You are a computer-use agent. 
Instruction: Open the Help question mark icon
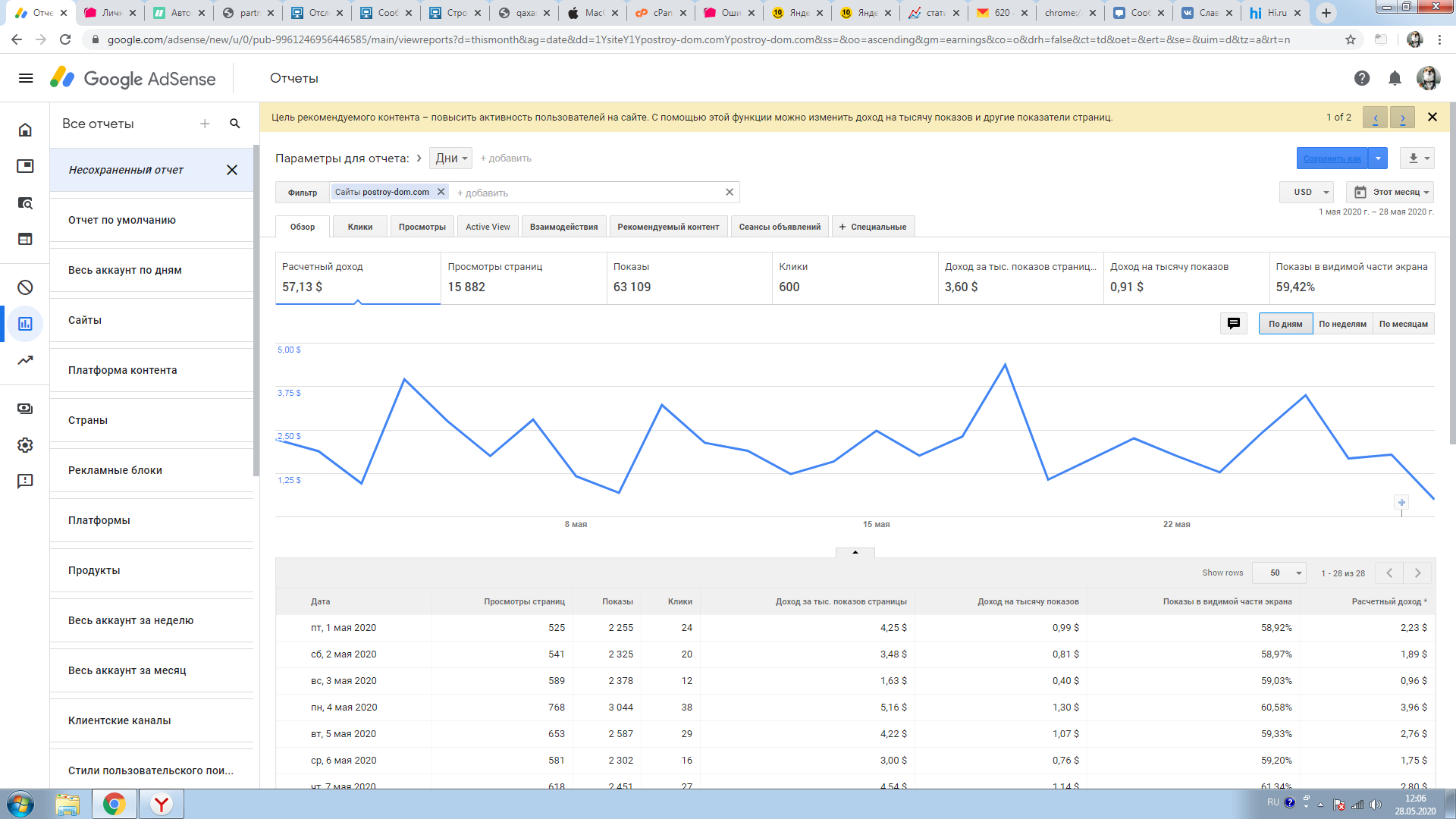pyautogui.click(x=1362, y=78)
